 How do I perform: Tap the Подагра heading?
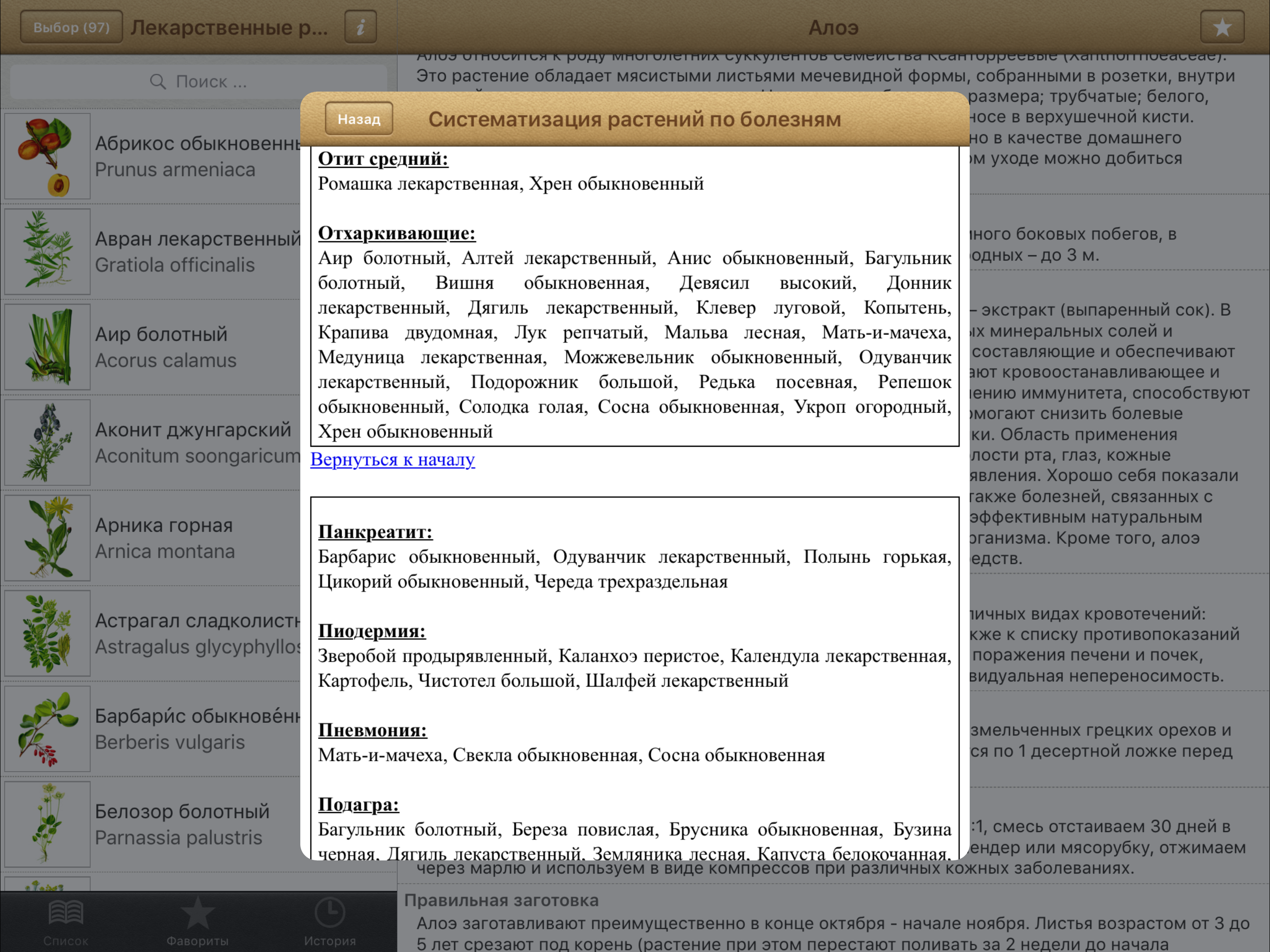click(x=358, y=805)
